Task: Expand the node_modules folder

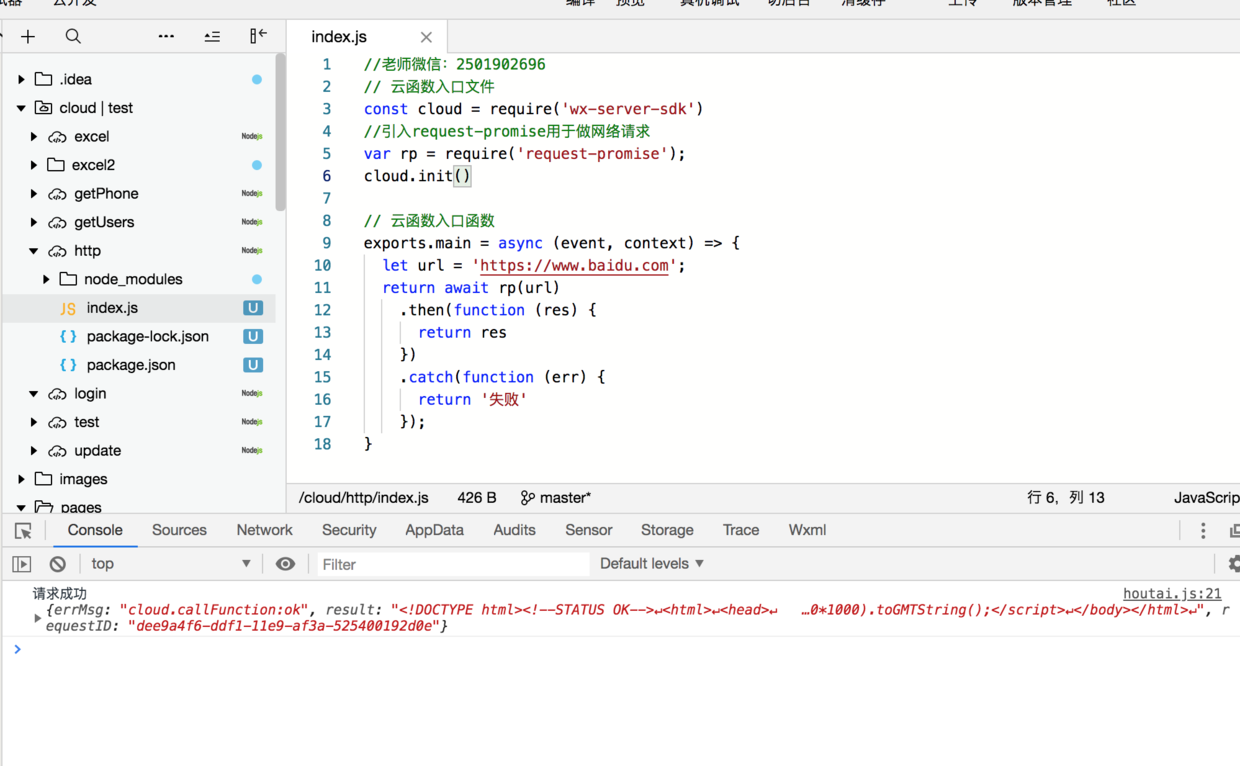Action: 46,280
